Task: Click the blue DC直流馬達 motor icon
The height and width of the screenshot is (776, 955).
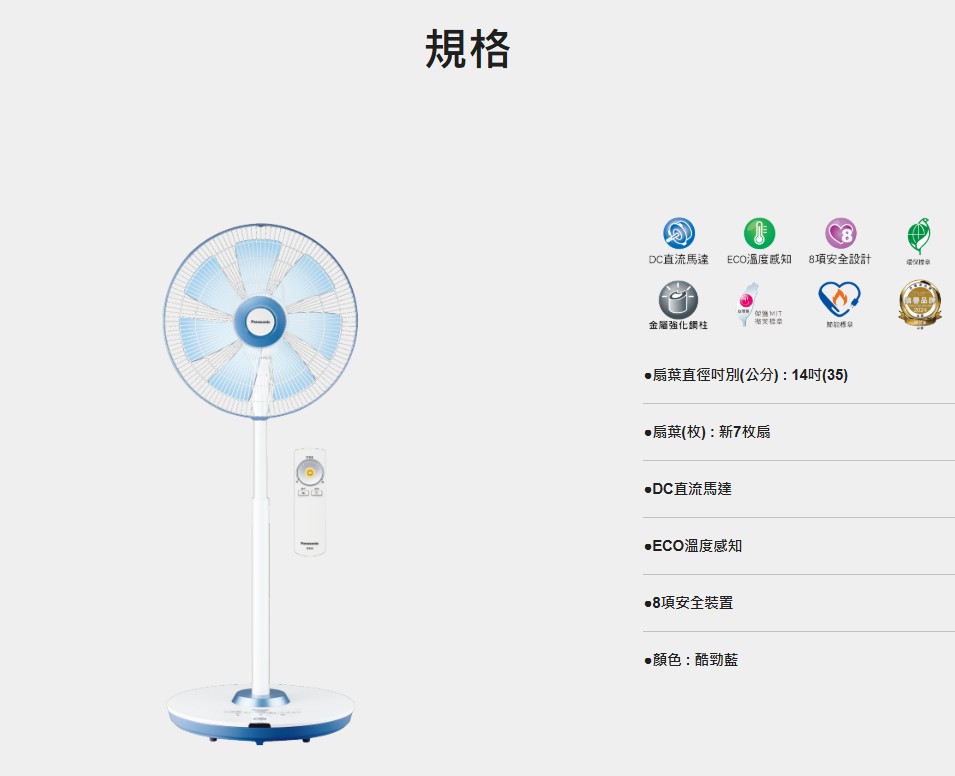Action: point(678,233)
